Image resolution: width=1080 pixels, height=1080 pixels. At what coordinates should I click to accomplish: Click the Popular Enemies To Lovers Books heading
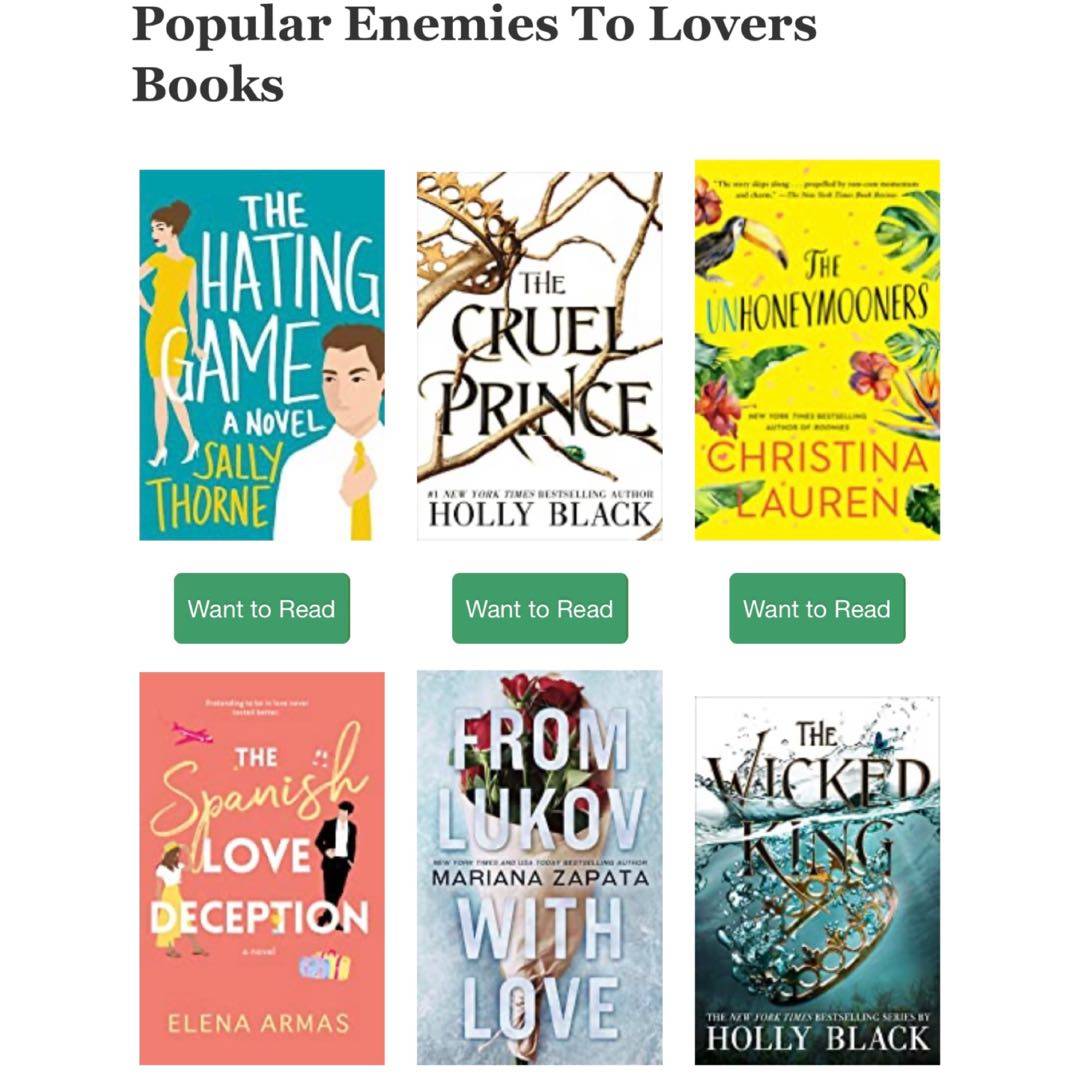(474, 54)
